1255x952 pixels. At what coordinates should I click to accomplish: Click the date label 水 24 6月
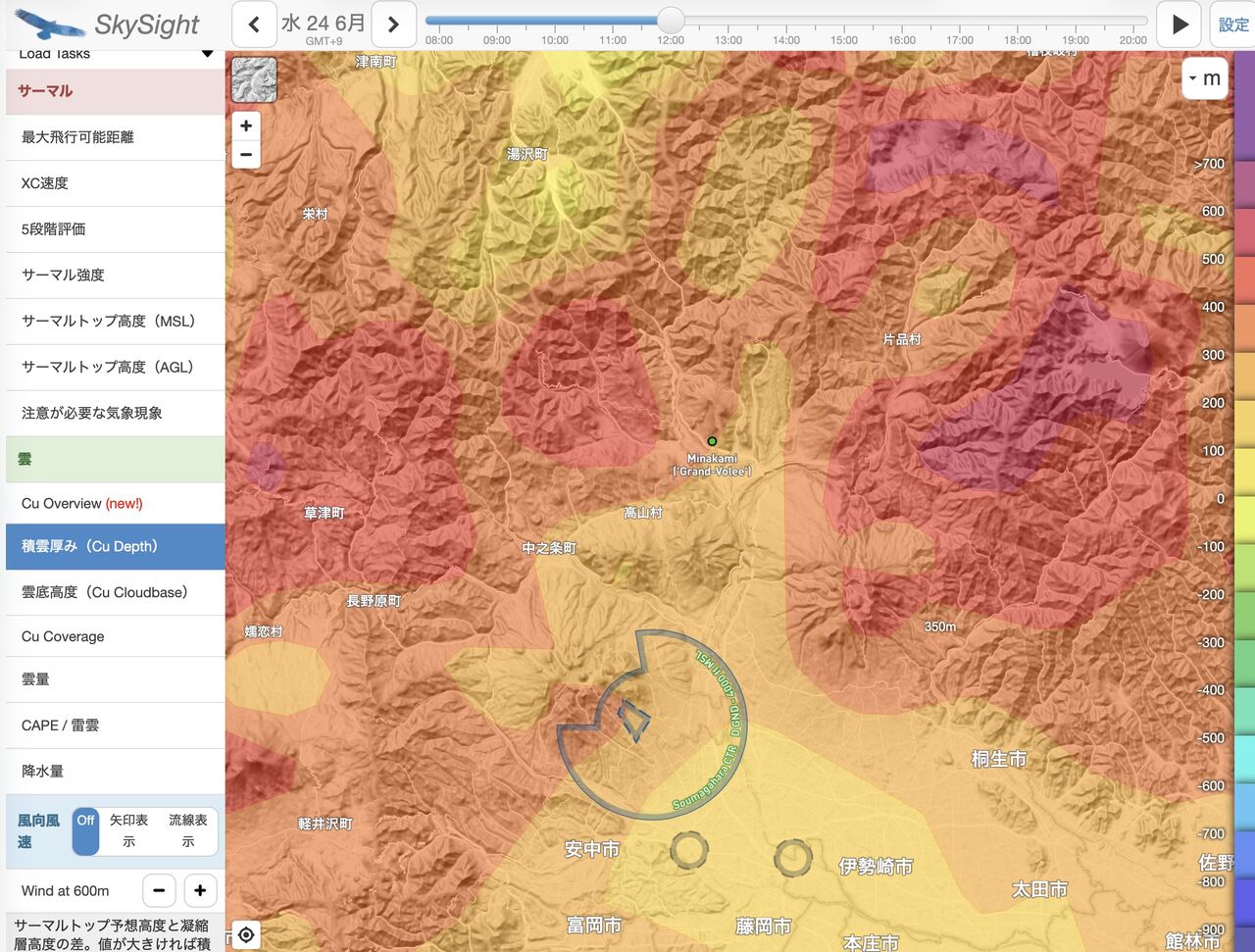[x=324, y=23]
